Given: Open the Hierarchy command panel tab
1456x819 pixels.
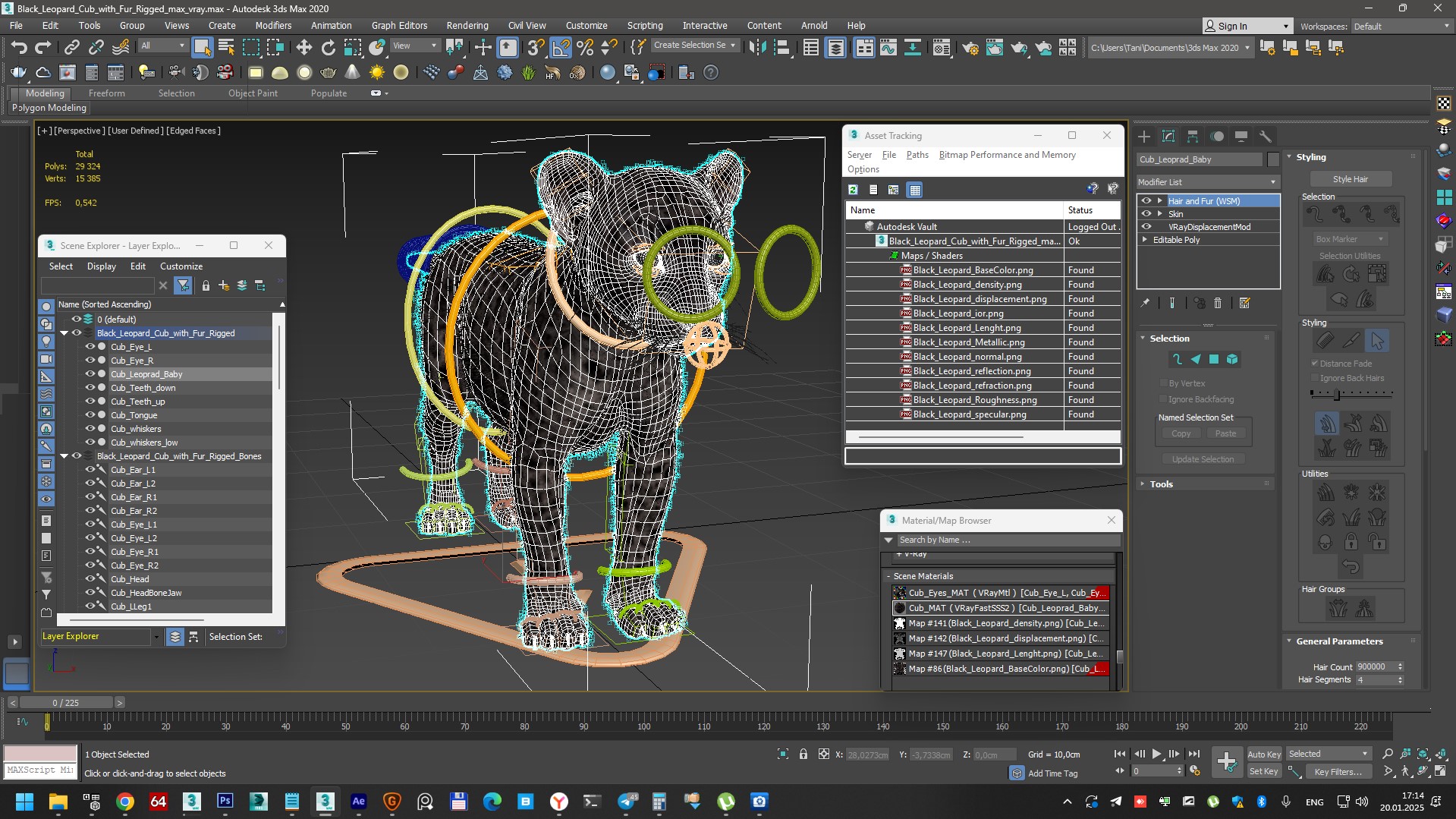Looking at the screenshot, I should [x=1193, y=137].
